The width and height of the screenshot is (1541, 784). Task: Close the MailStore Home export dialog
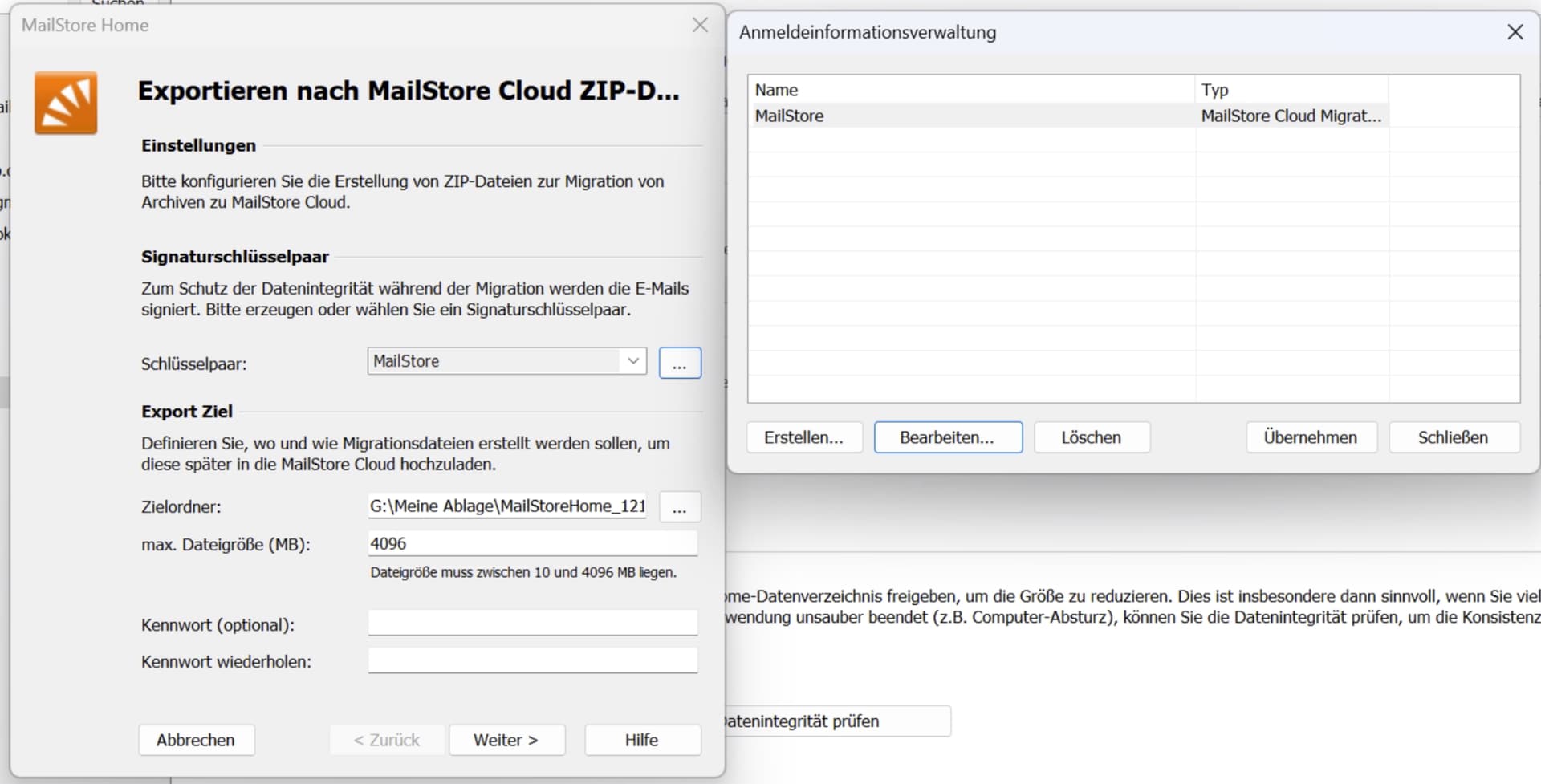coord(700,25)
